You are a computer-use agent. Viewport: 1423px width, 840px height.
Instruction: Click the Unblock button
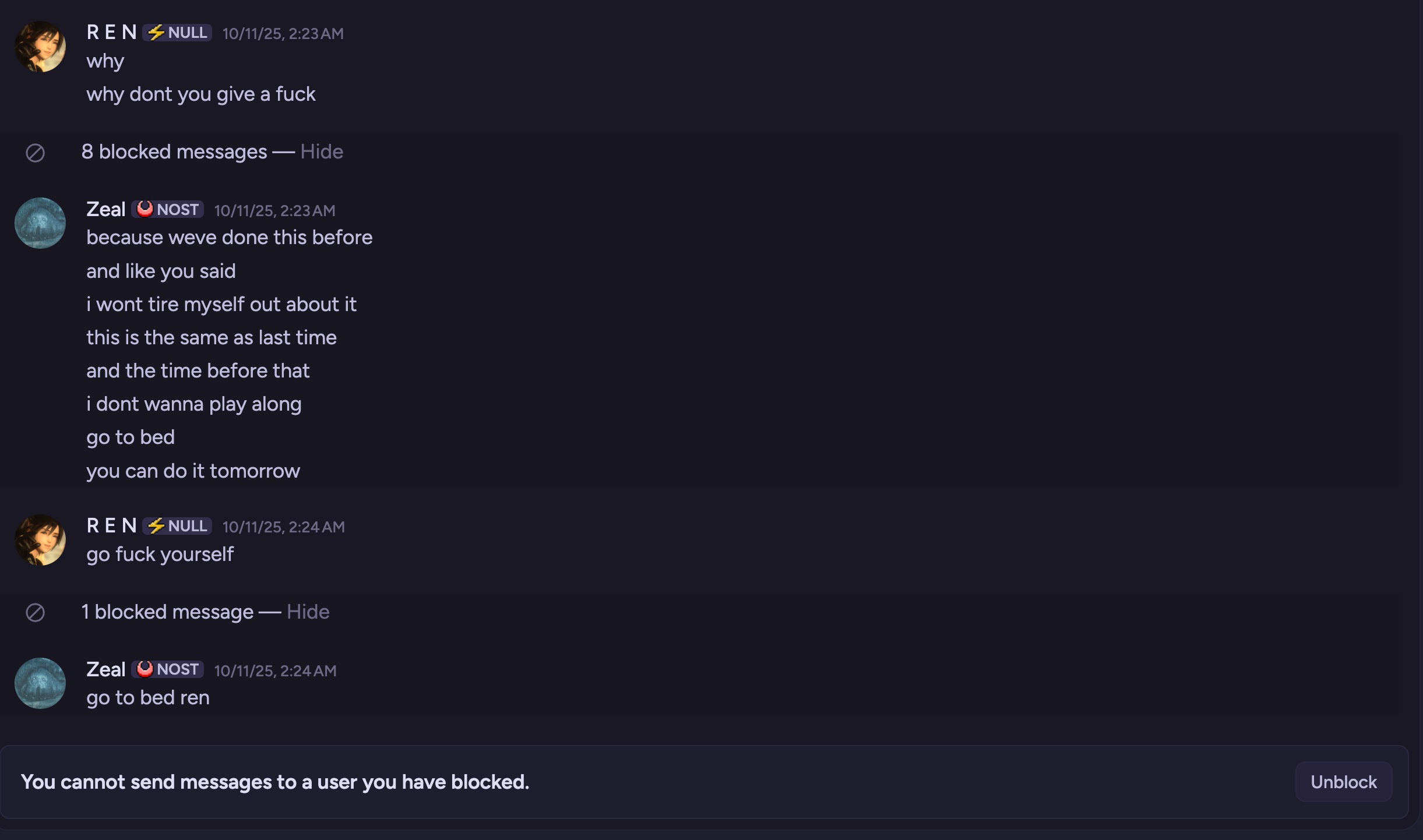tap(1343, 781)
